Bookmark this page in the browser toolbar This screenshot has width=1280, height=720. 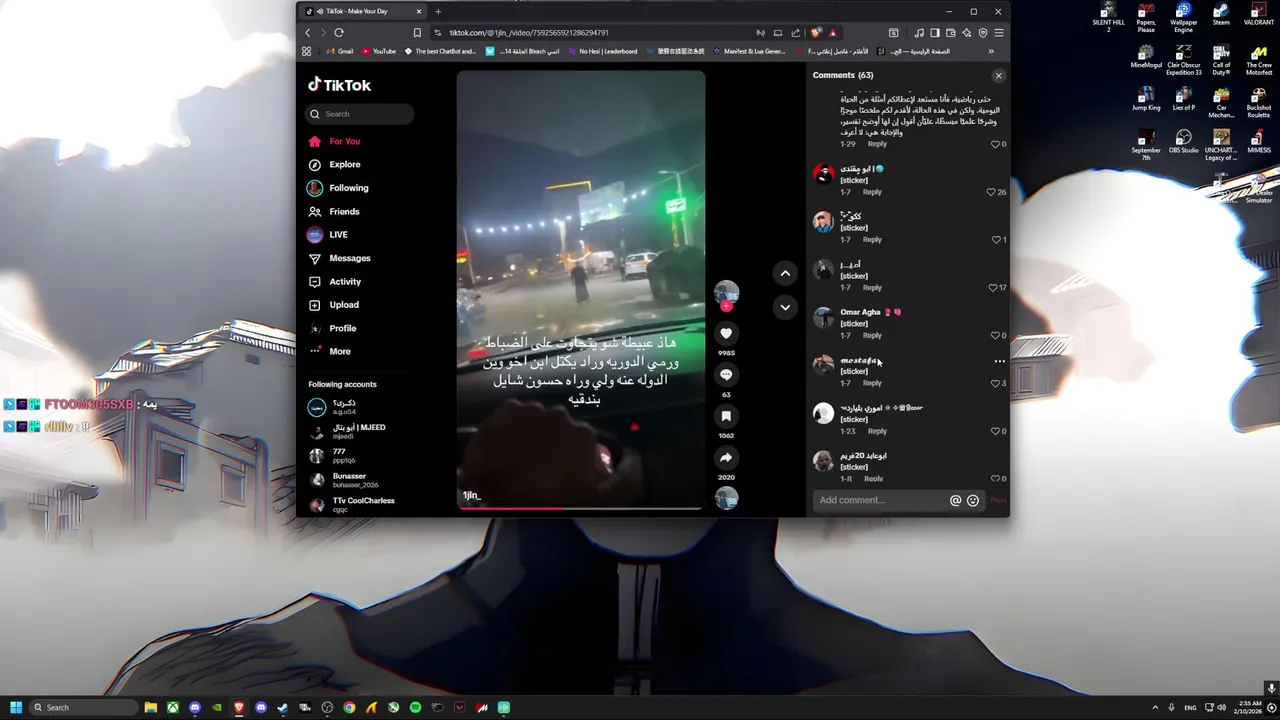coord(417,32)
